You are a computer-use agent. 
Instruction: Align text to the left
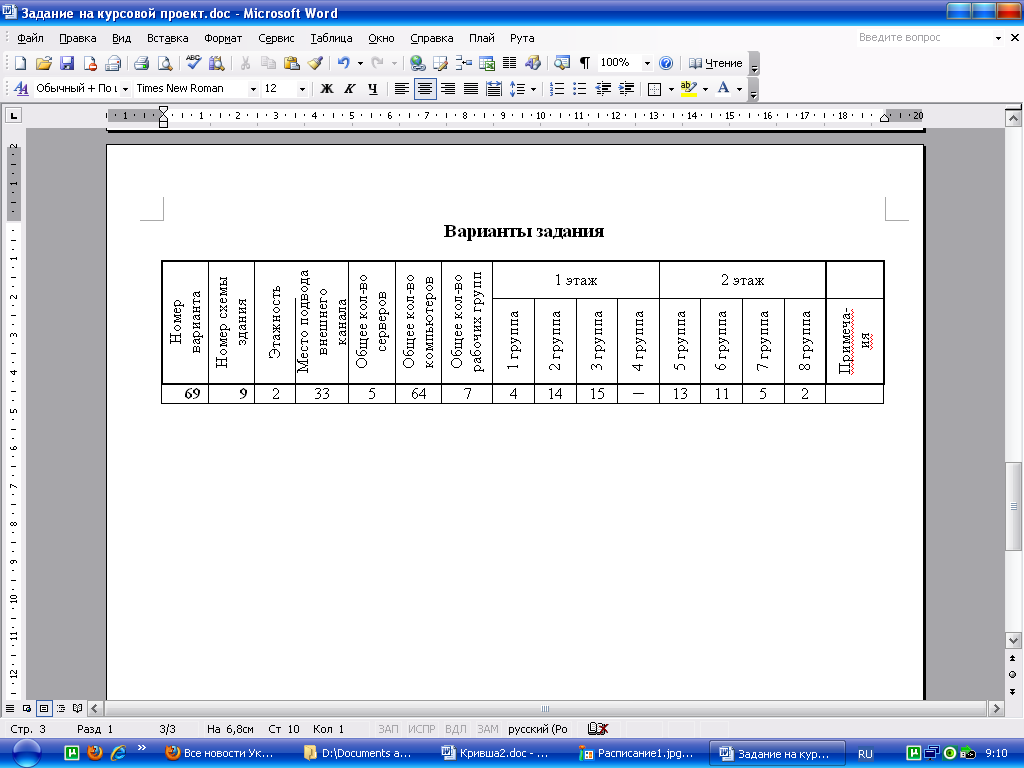(x=402, y=89)
